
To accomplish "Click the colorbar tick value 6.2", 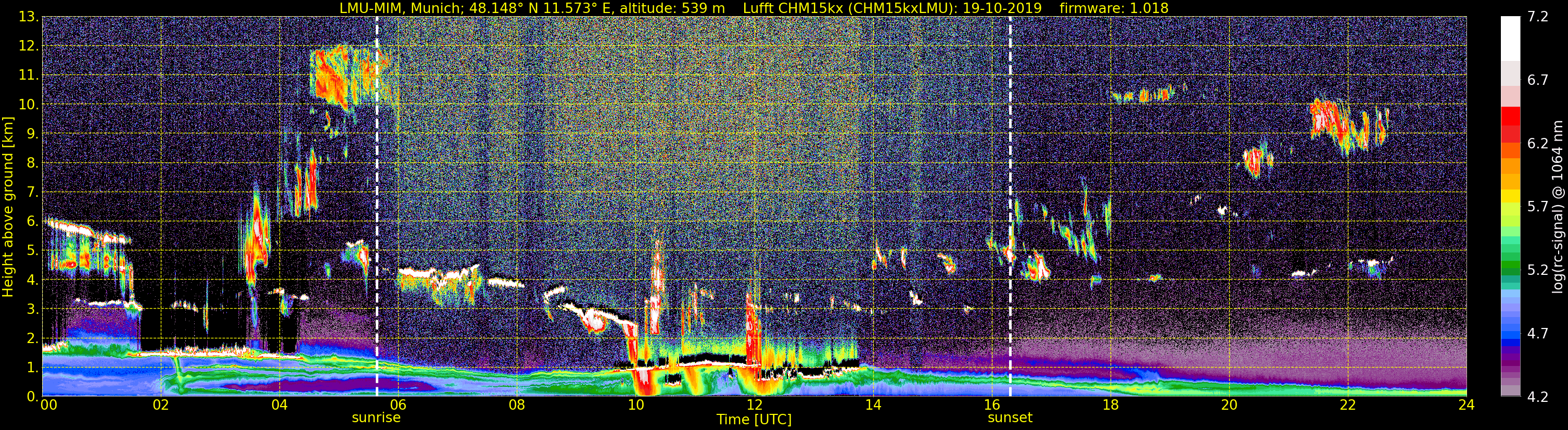I will pyautogui.click(x=1538, y=144).
